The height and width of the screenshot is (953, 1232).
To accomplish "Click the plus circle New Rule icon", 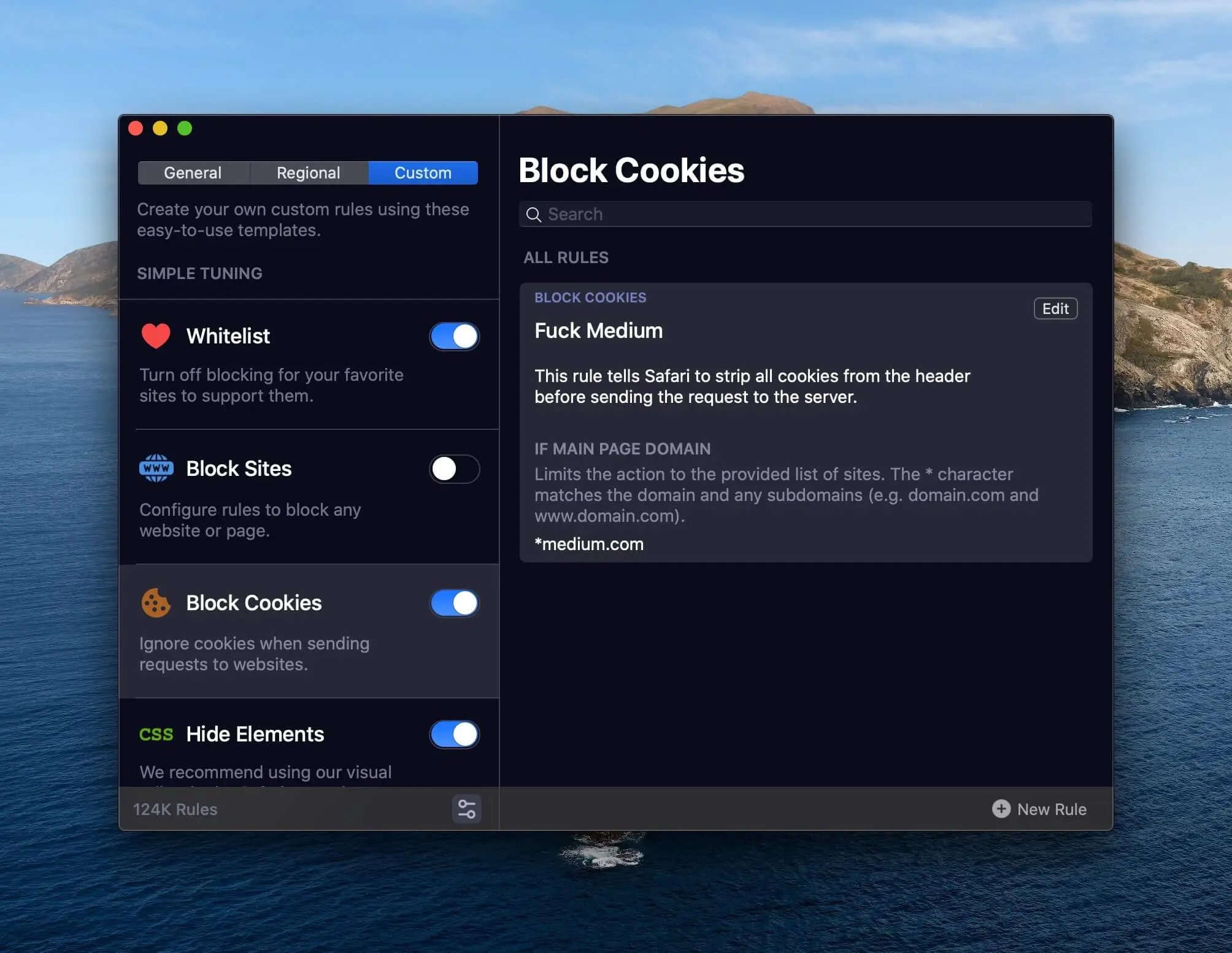I will click(1001, 809).
